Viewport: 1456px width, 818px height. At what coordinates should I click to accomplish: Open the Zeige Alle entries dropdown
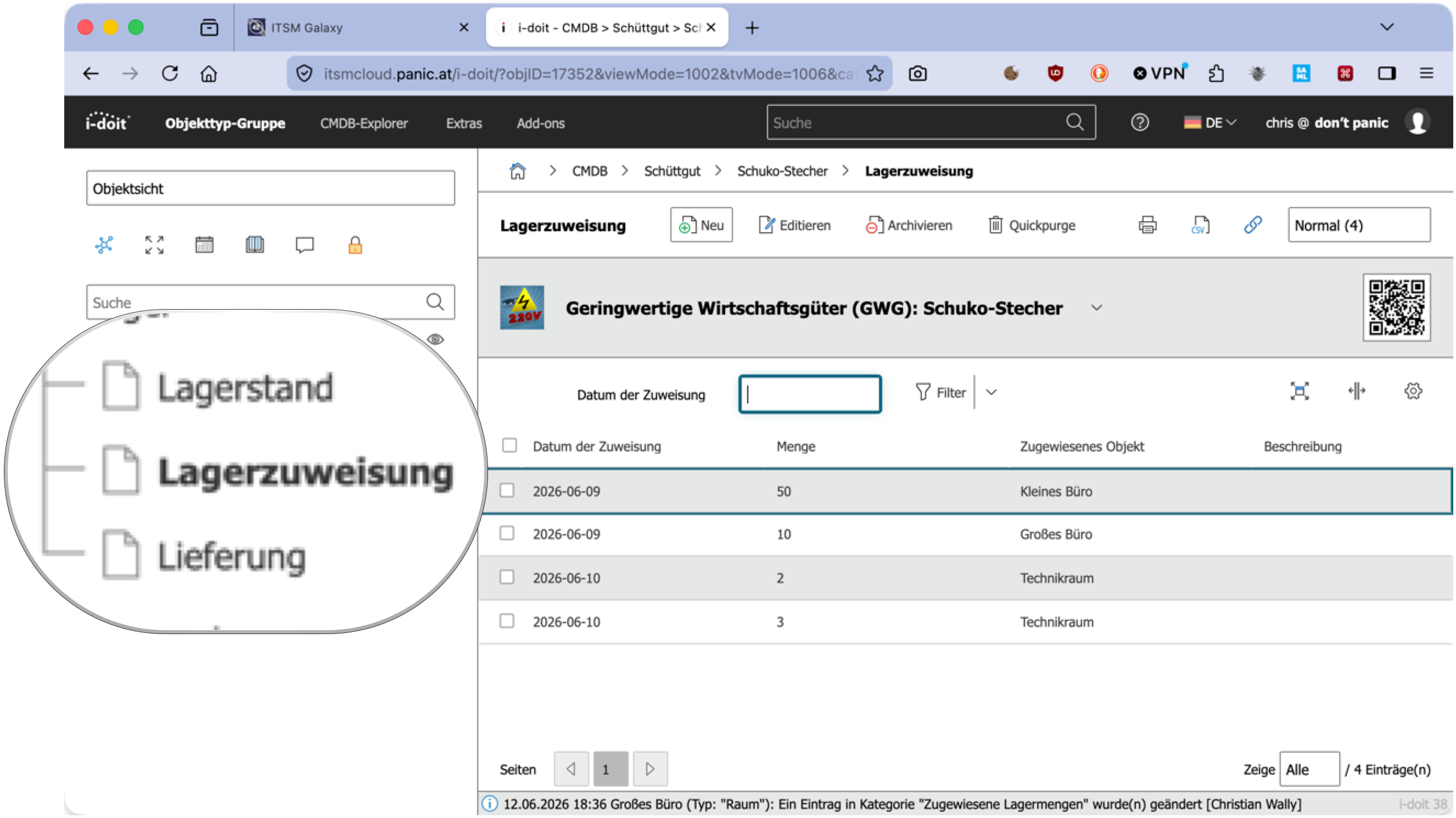(1309, 769)
